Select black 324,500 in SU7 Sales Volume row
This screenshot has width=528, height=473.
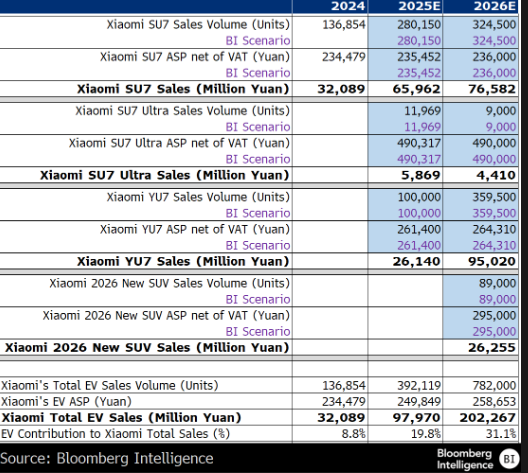pyautogui.click(x=494, y=25)
